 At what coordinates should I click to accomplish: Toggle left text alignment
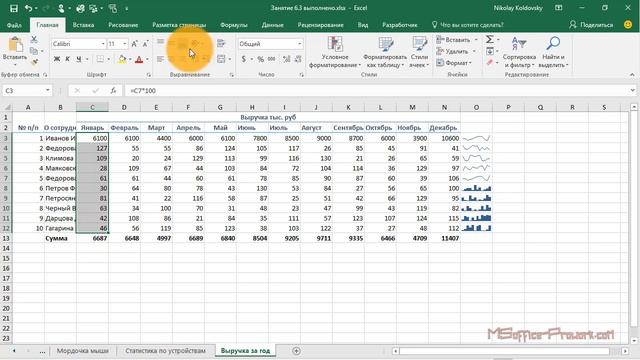(161, 59)
